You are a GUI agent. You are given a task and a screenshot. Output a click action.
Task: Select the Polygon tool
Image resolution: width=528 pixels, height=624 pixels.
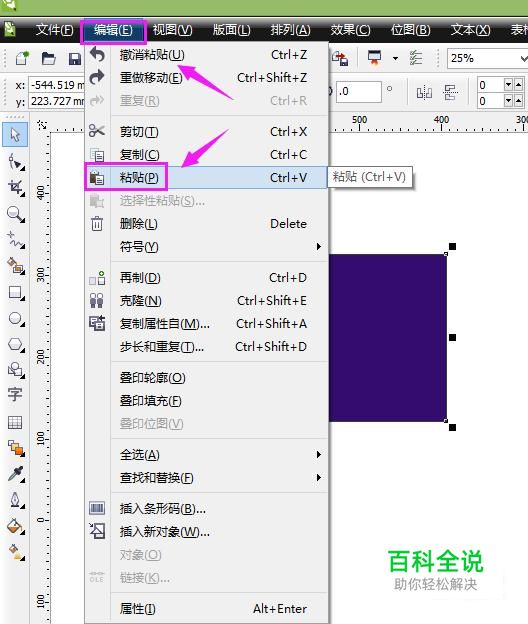[16, 344]
